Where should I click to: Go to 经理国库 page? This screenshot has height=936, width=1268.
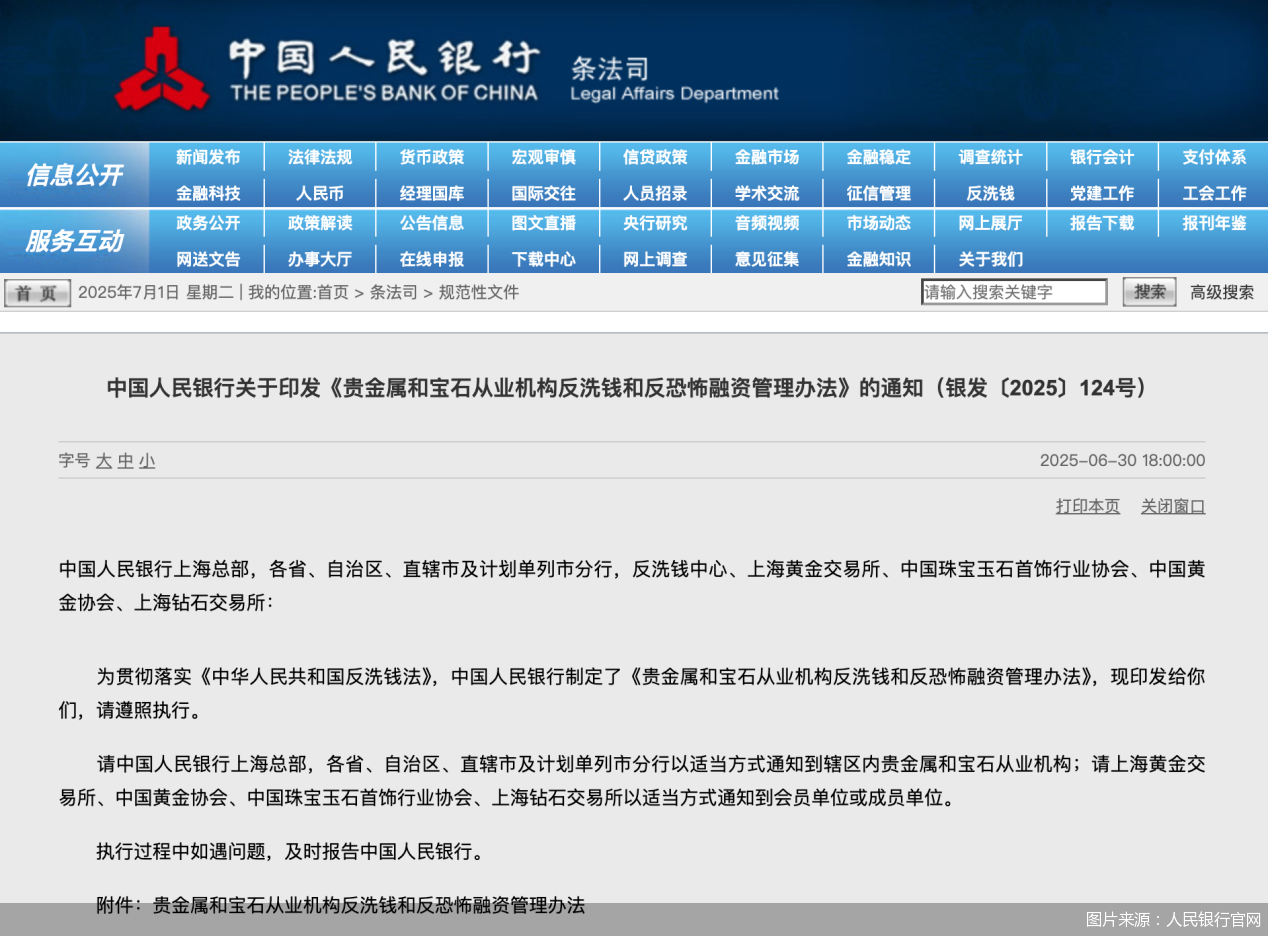pos(432,193)
